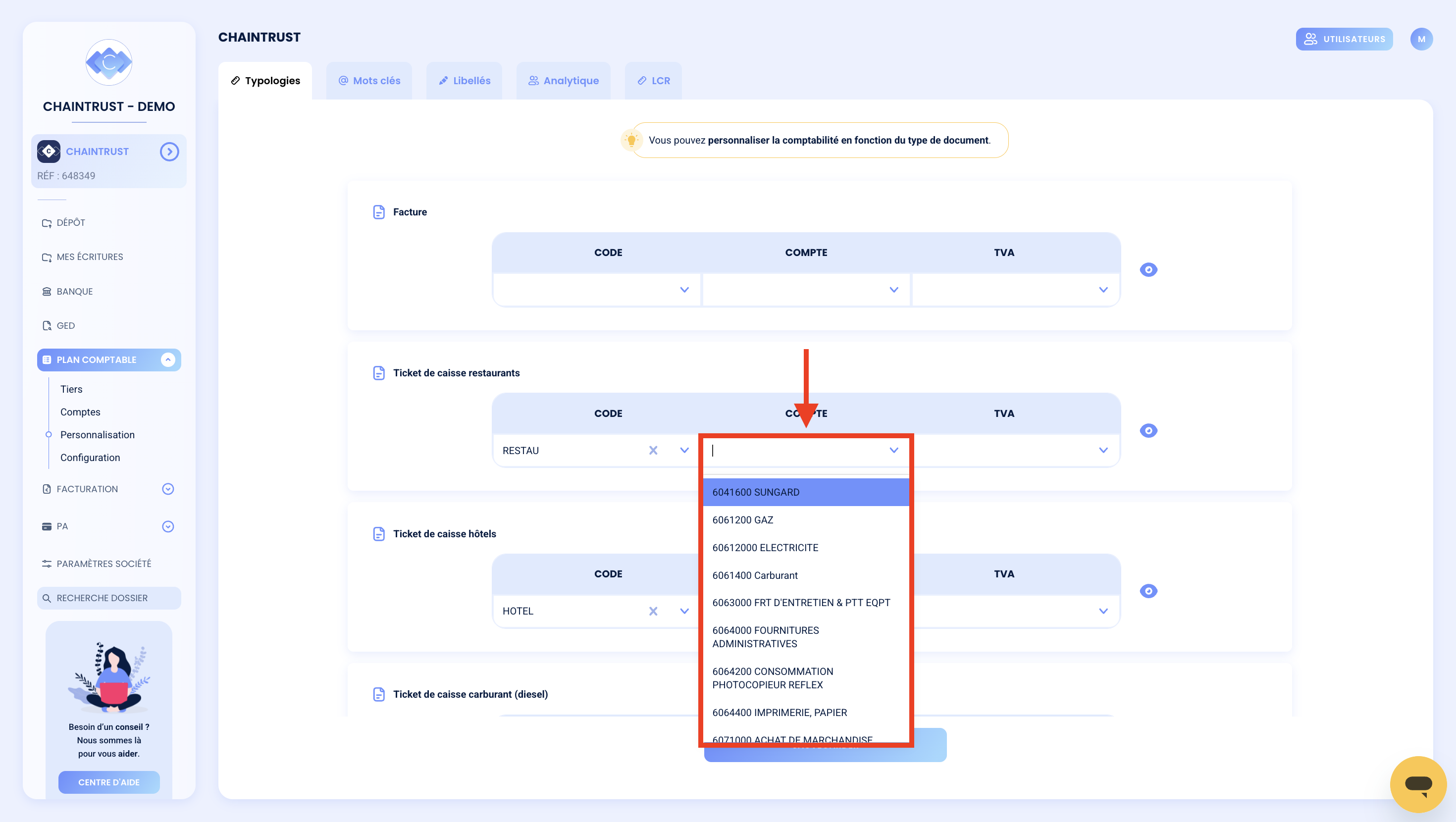1456x822 pixels.
Task: Select 6064400 IMPRIMERIE, PAPIER
Action: pos(806,713)
